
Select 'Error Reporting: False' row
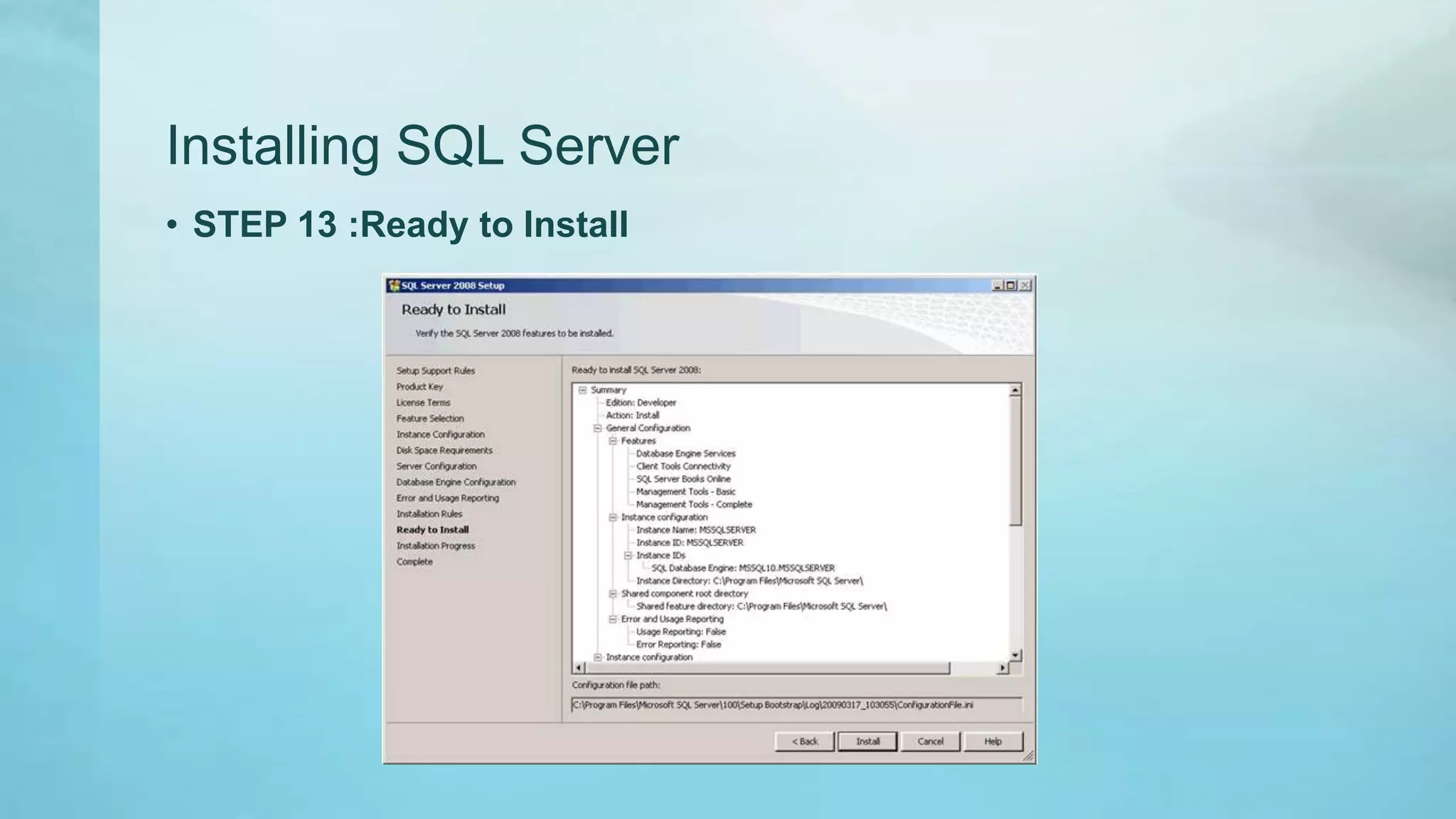point(678,645)
